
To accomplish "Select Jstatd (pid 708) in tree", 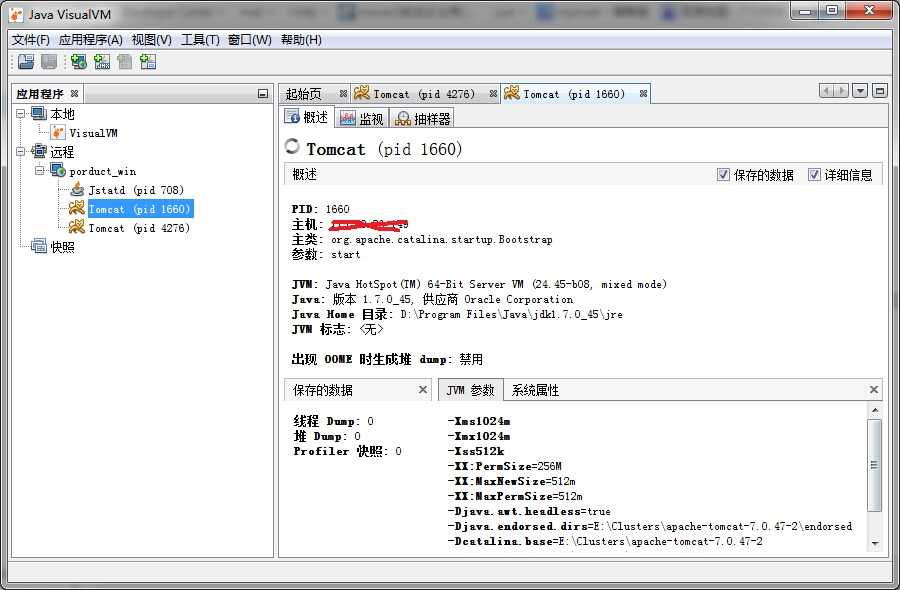I will (x=136, y=190).
